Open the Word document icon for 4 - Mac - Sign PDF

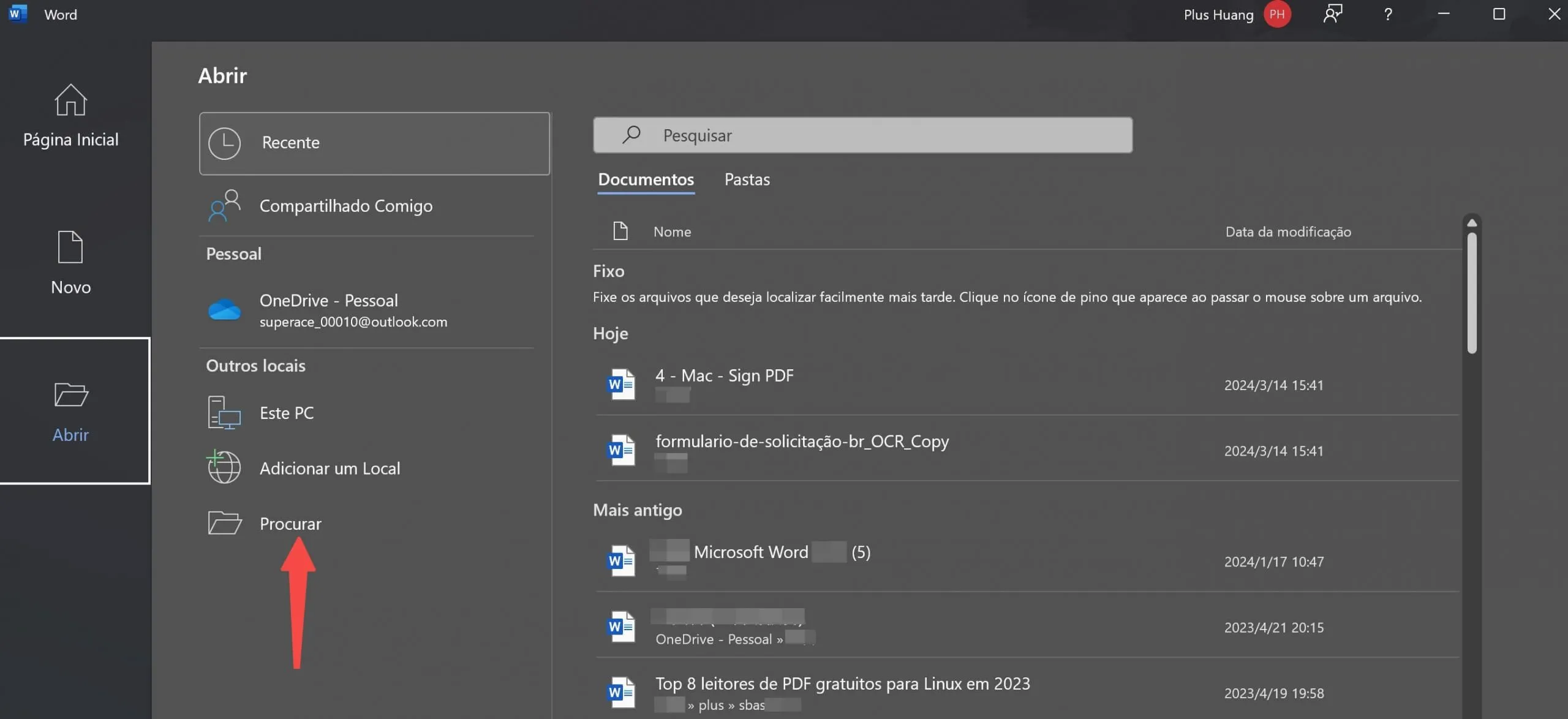pyautogui.click(x=620, y=384)
